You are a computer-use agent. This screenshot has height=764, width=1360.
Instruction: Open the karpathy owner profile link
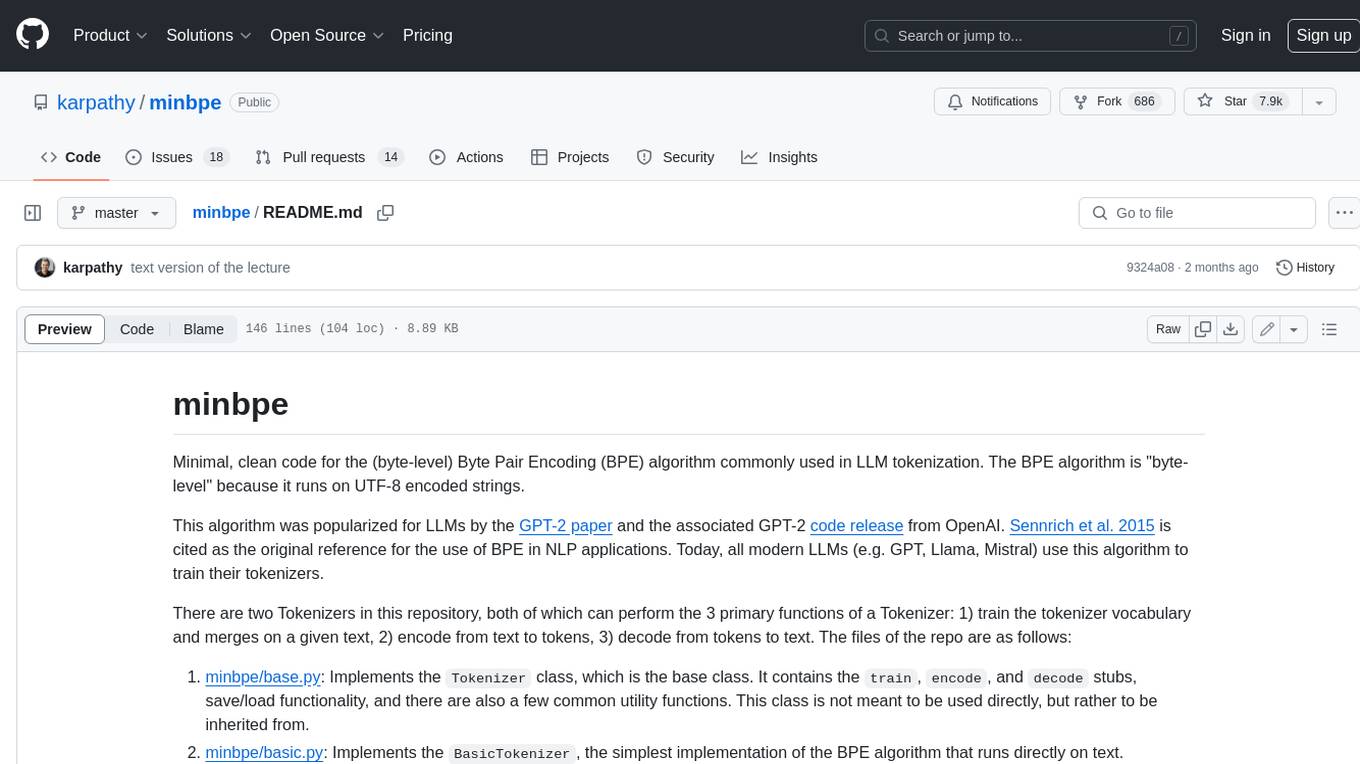[x=96, y=102]
